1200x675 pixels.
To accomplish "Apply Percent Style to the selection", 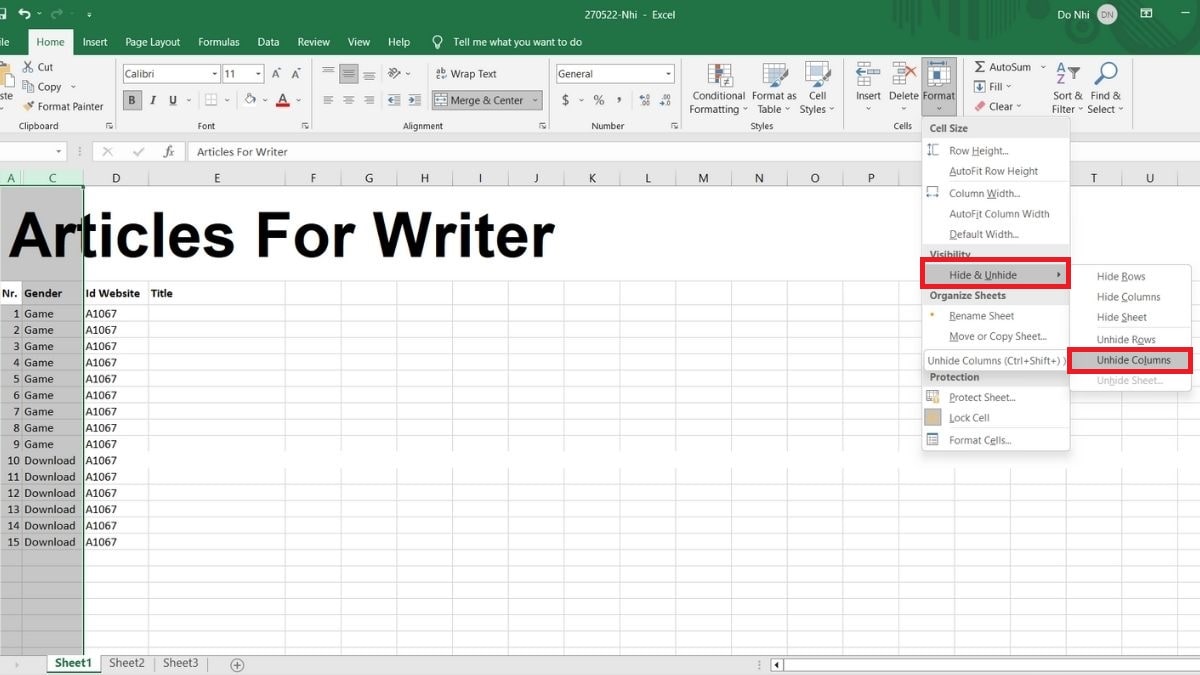I will pyautogui.click(x=599, y=100).
